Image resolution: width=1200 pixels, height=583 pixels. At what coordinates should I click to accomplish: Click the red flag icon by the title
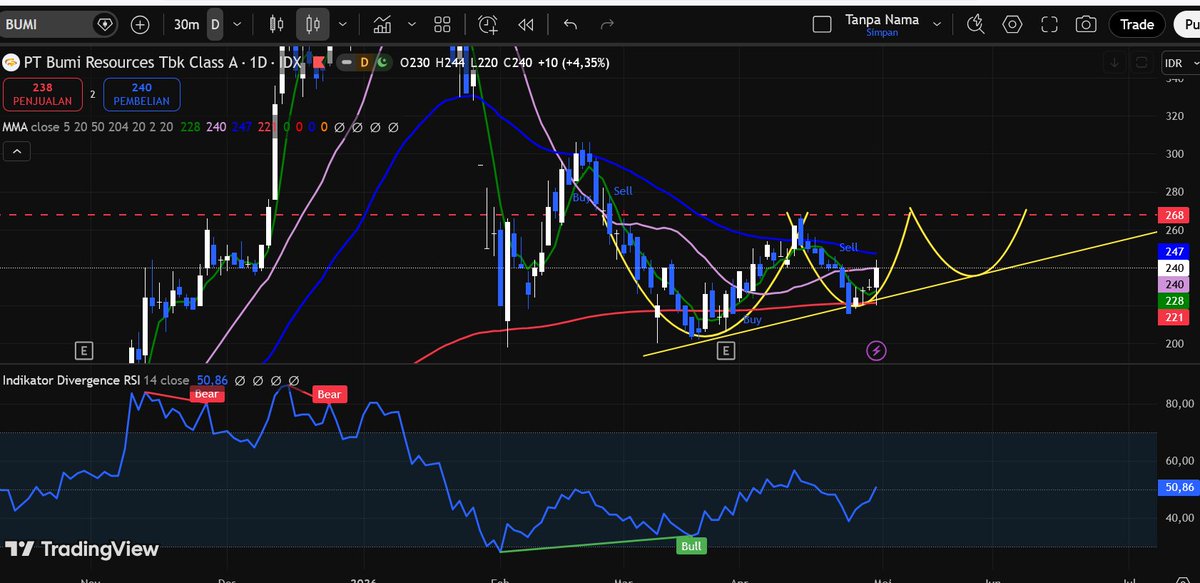319,62
